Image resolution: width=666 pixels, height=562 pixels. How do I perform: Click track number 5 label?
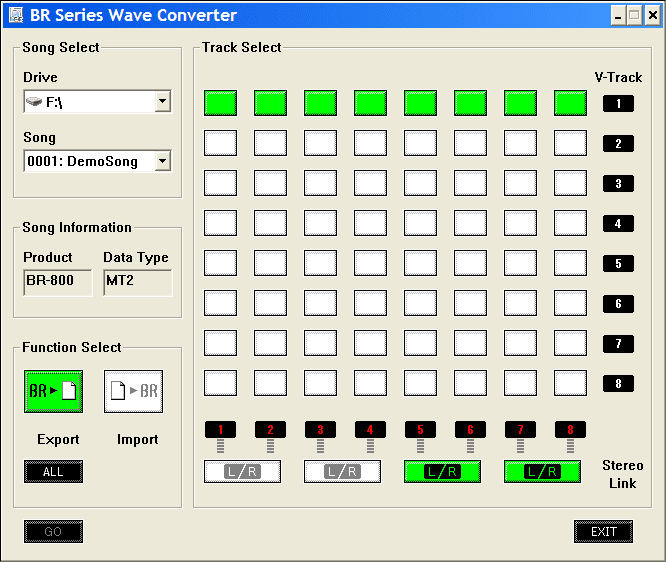point(420,429)
